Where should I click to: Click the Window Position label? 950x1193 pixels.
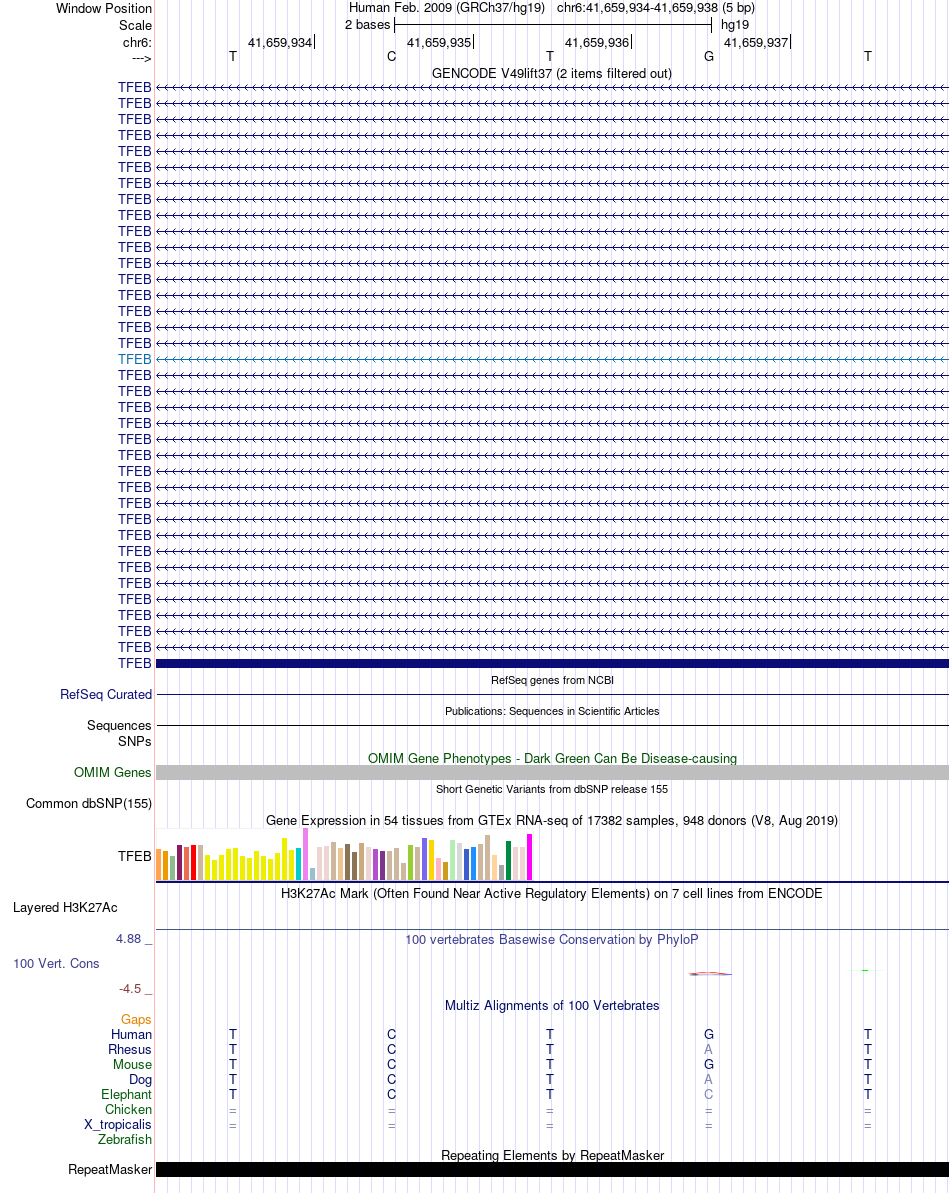point(104,8)
